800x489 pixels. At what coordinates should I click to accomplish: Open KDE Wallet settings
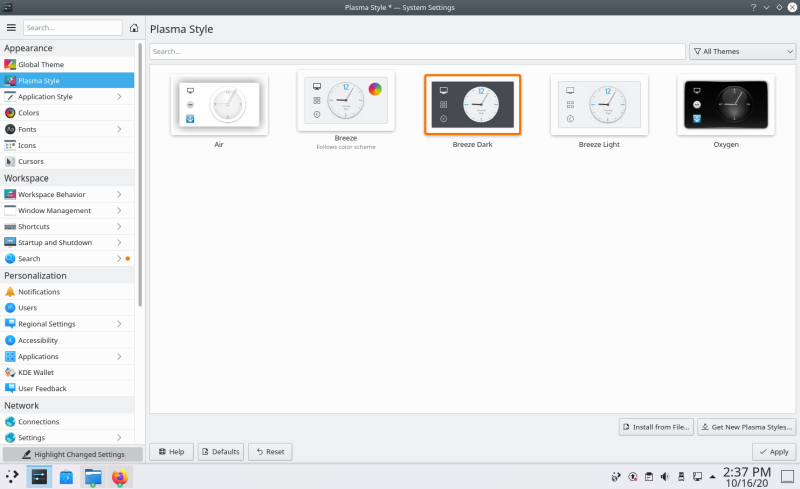coord(38,372)
